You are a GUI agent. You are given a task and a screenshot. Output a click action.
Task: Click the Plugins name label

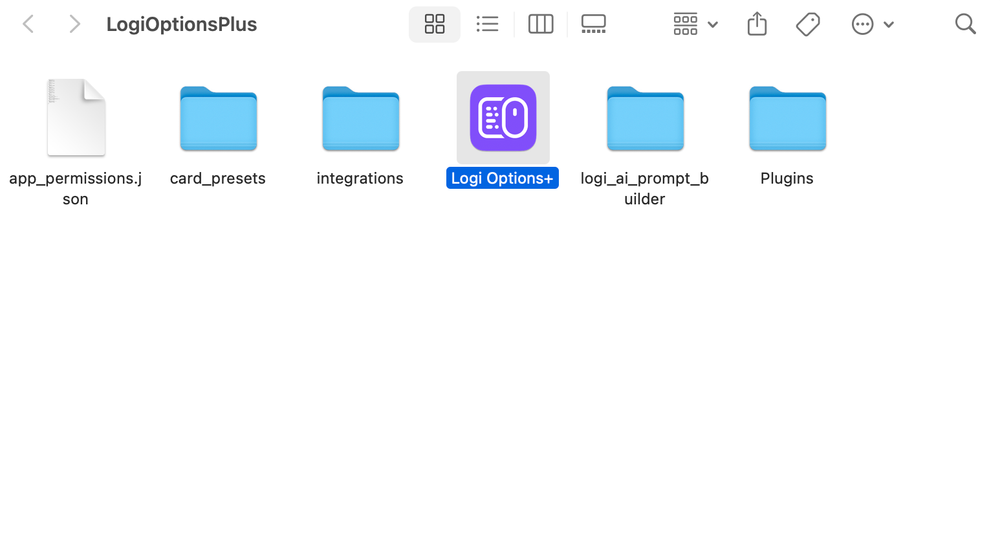(x=787, y=178)
